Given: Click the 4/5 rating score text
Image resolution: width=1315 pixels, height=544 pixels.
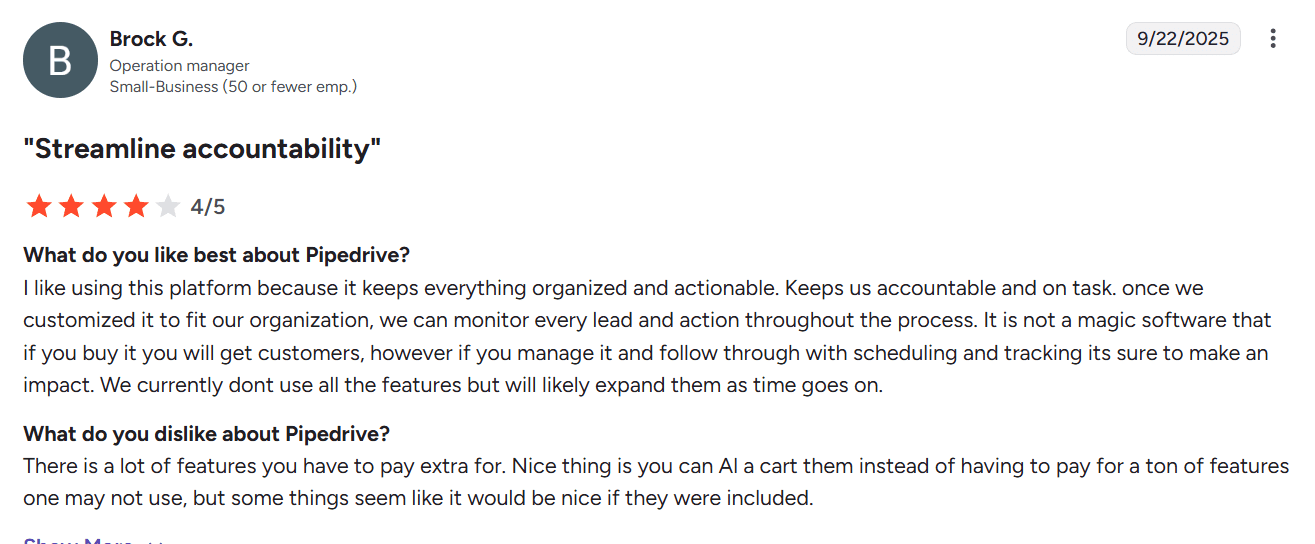Looking at the screenshot, I should (x=208, y=207).
